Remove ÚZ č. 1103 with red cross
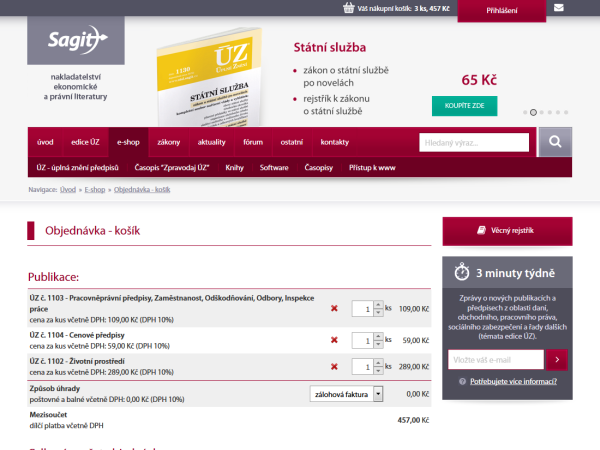Viewport: 600px width, 450px height. click(x=334, y=308)
